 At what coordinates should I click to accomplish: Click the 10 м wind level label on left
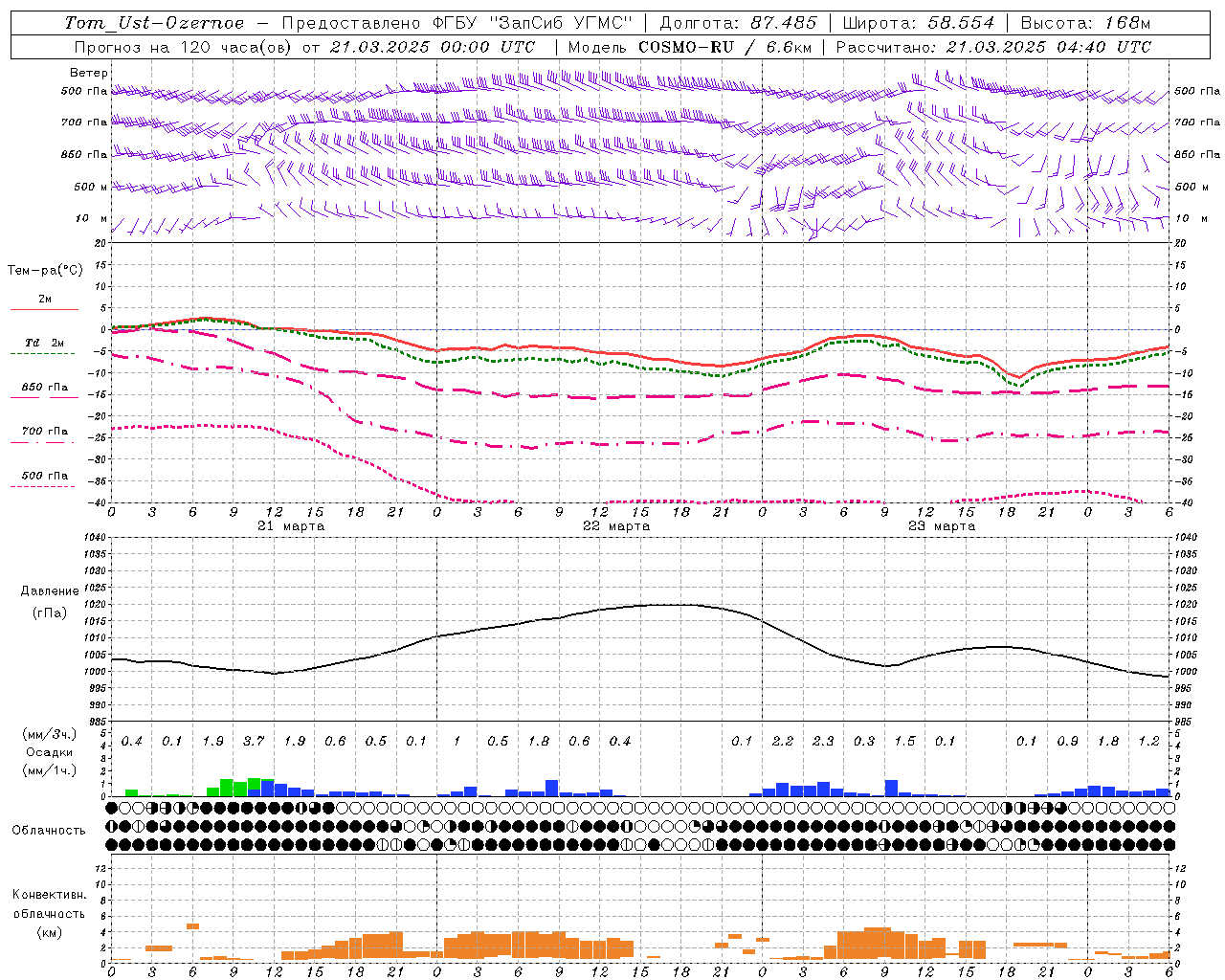[x=91, y=218]
